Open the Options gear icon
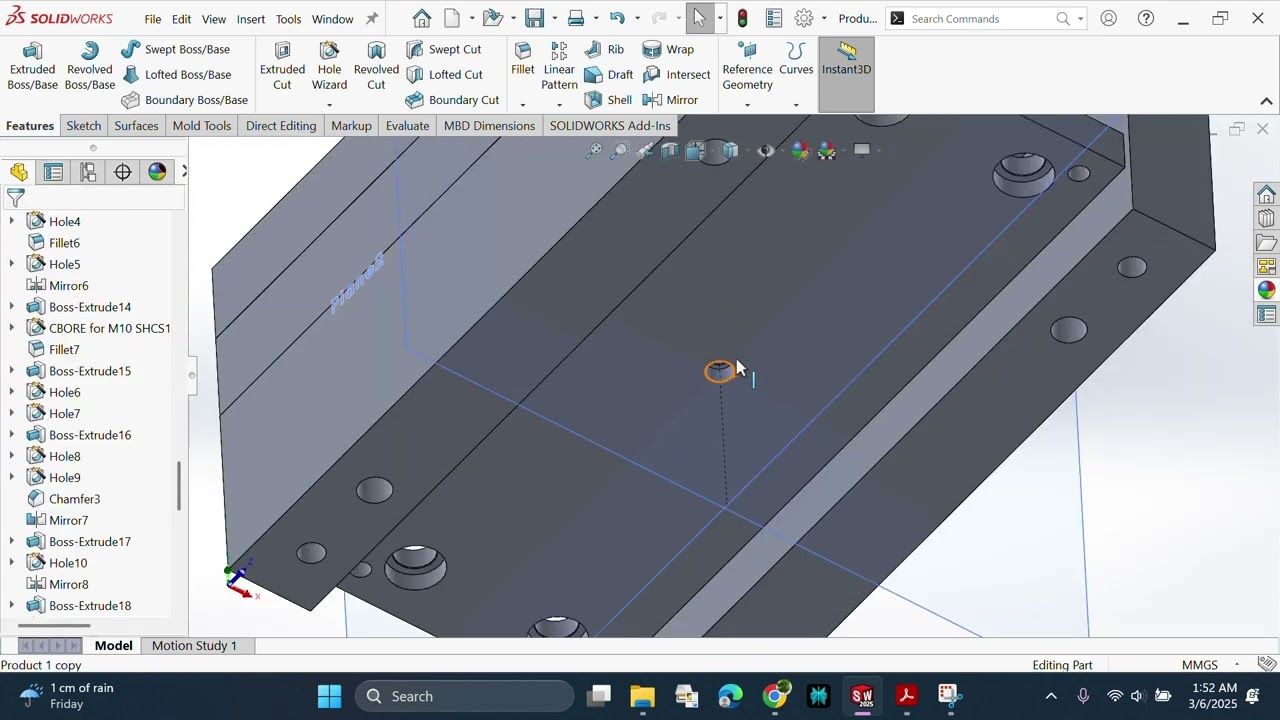Image resolution: width=1280 pixels, height=720 pixels. click(x=804, y=18)
